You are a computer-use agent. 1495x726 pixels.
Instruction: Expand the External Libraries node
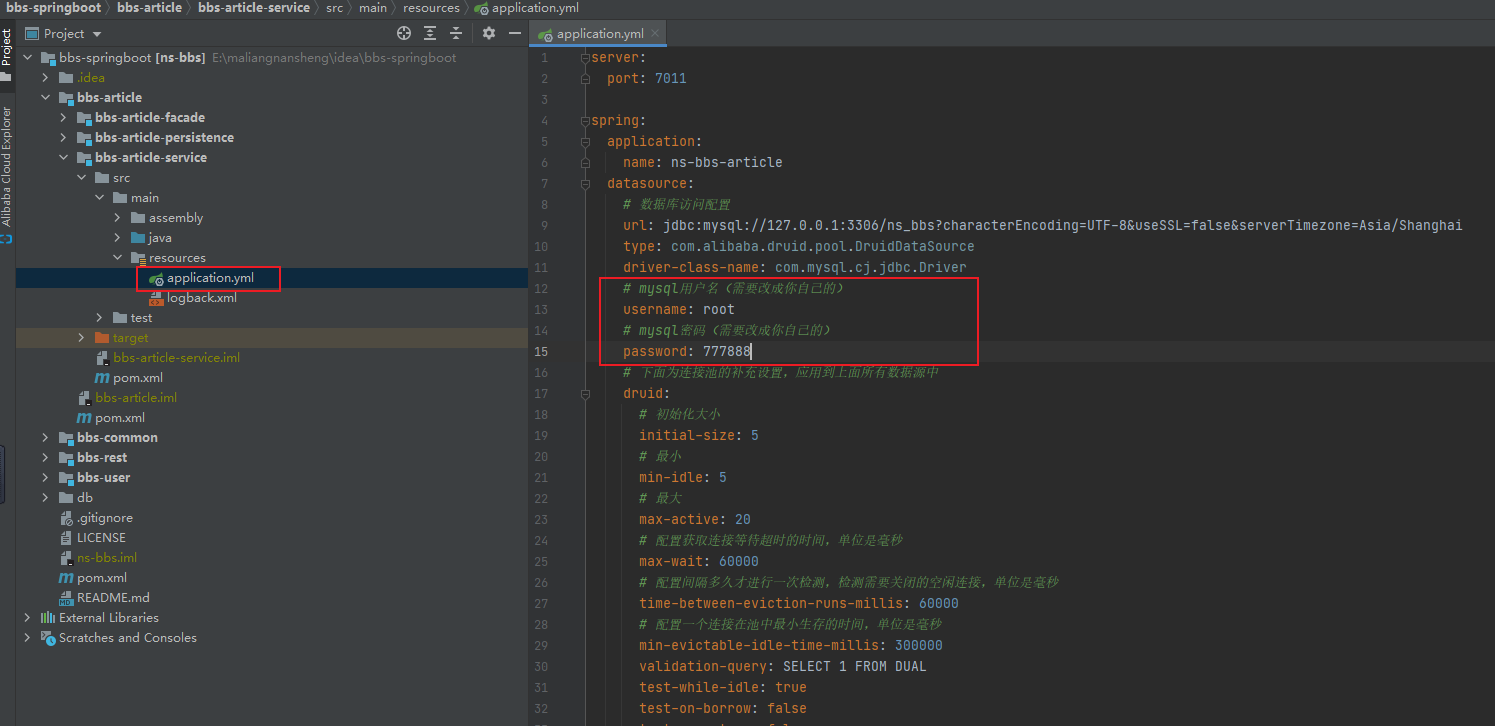(27, 618)
